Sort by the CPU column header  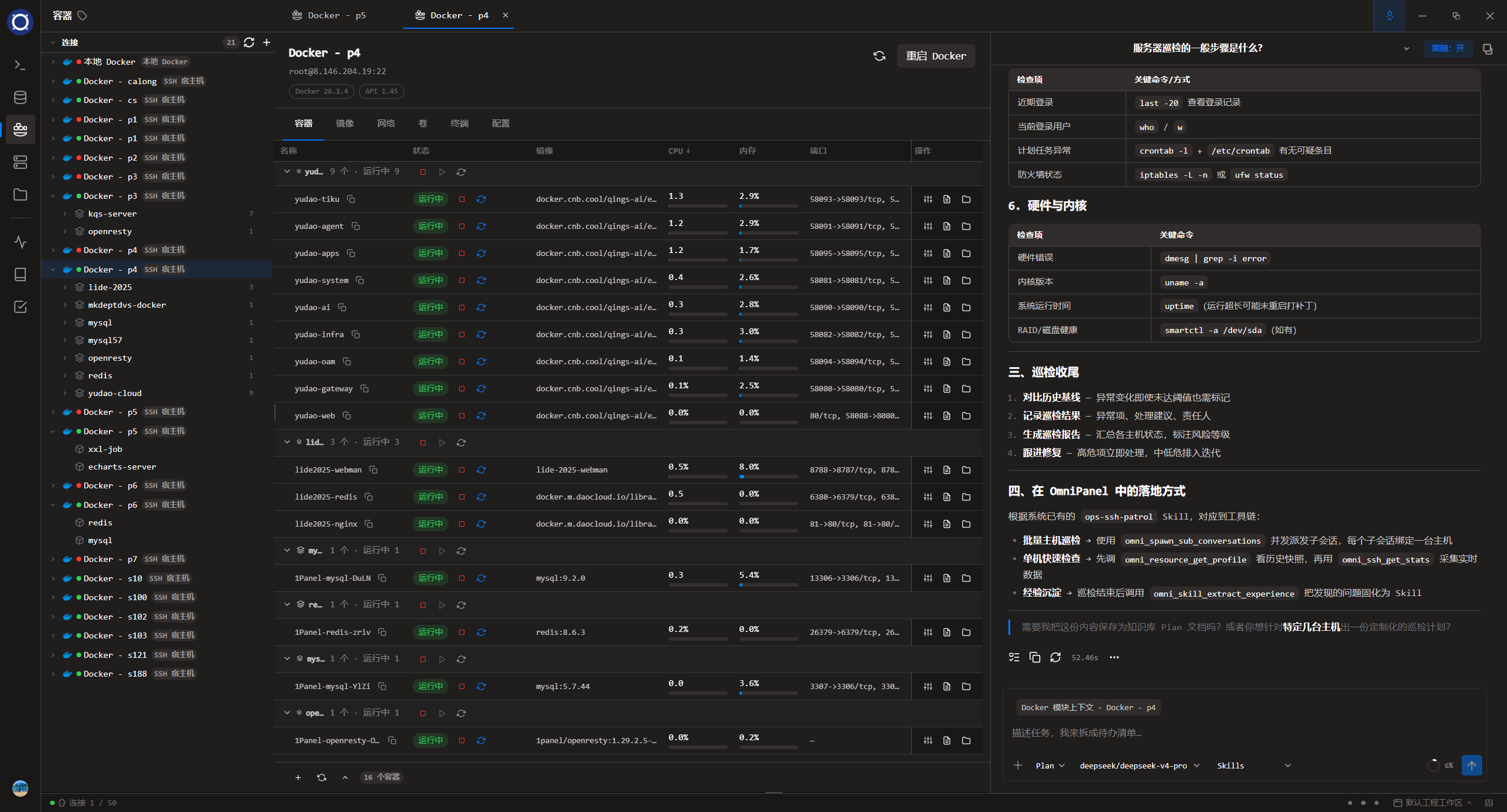[x=679, y=151]
